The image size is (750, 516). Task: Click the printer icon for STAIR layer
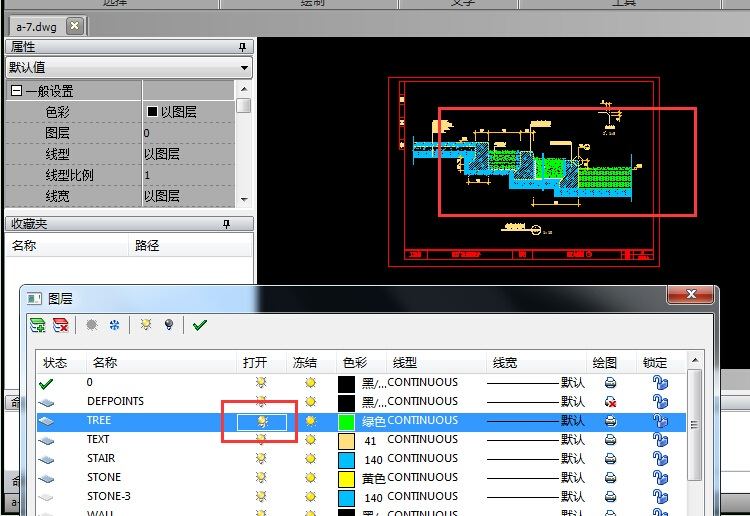610,459
